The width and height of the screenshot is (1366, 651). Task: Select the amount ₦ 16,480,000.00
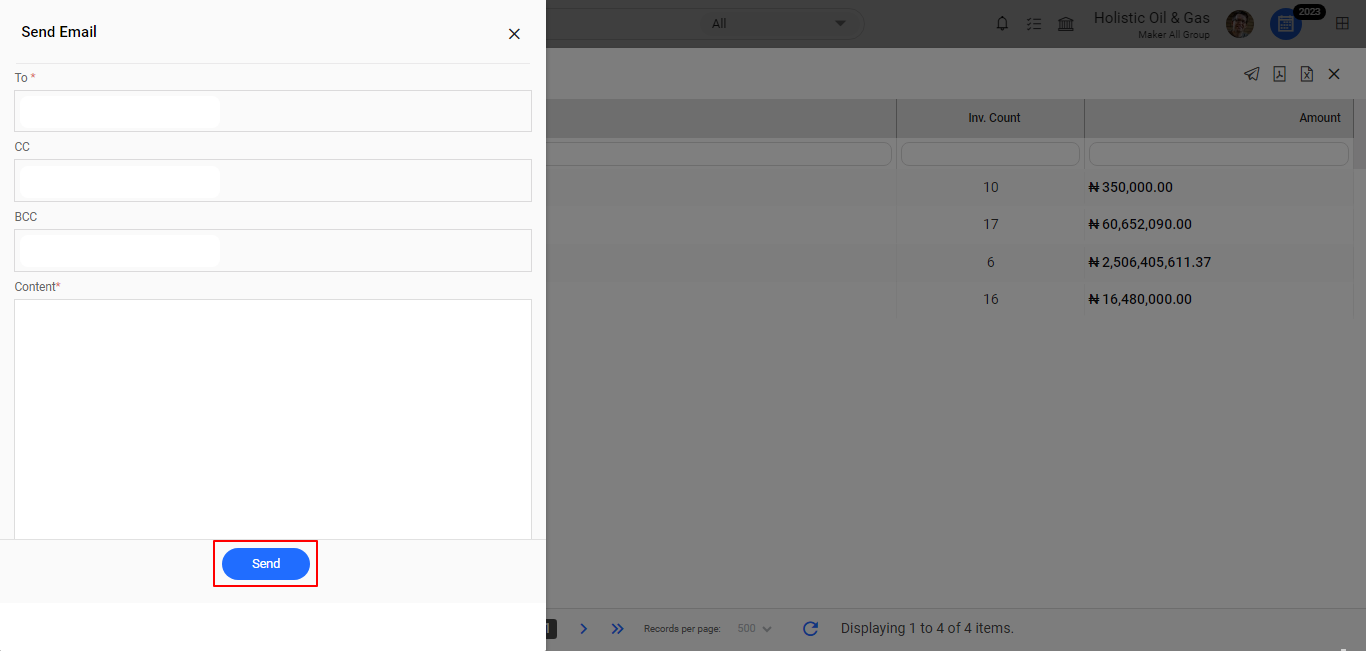pyautogui.click(x=1140, y=299)
